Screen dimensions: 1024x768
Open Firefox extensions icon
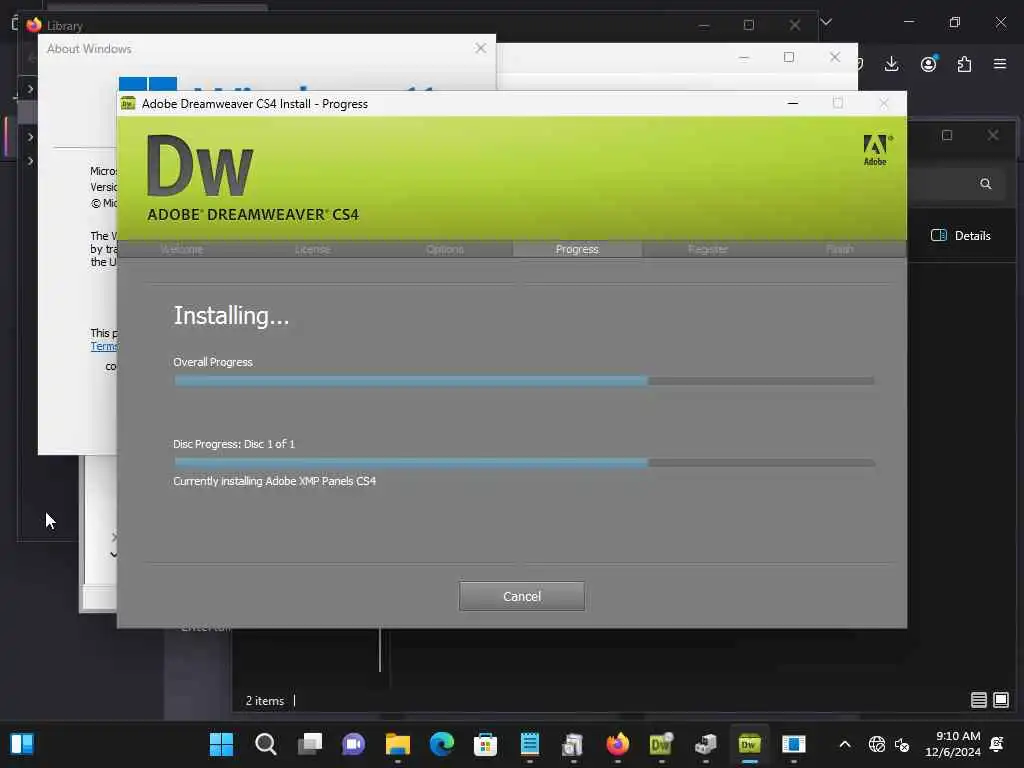964,64
